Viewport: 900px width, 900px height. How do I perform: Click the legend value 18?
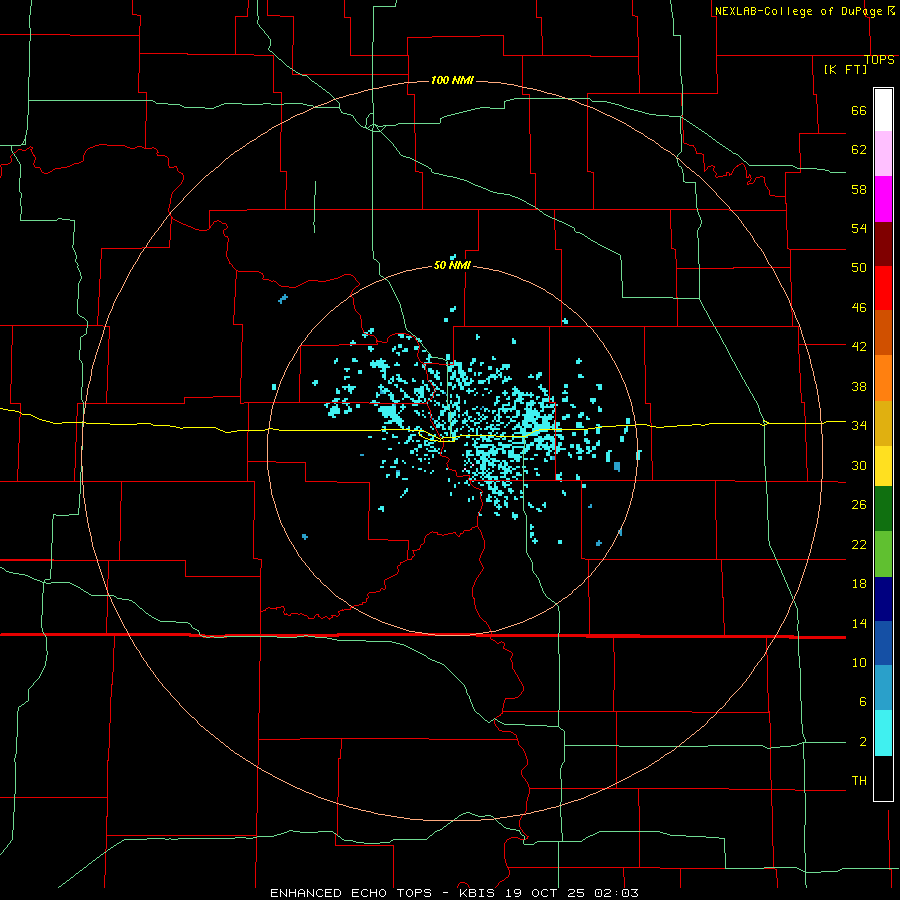[859, 584]
